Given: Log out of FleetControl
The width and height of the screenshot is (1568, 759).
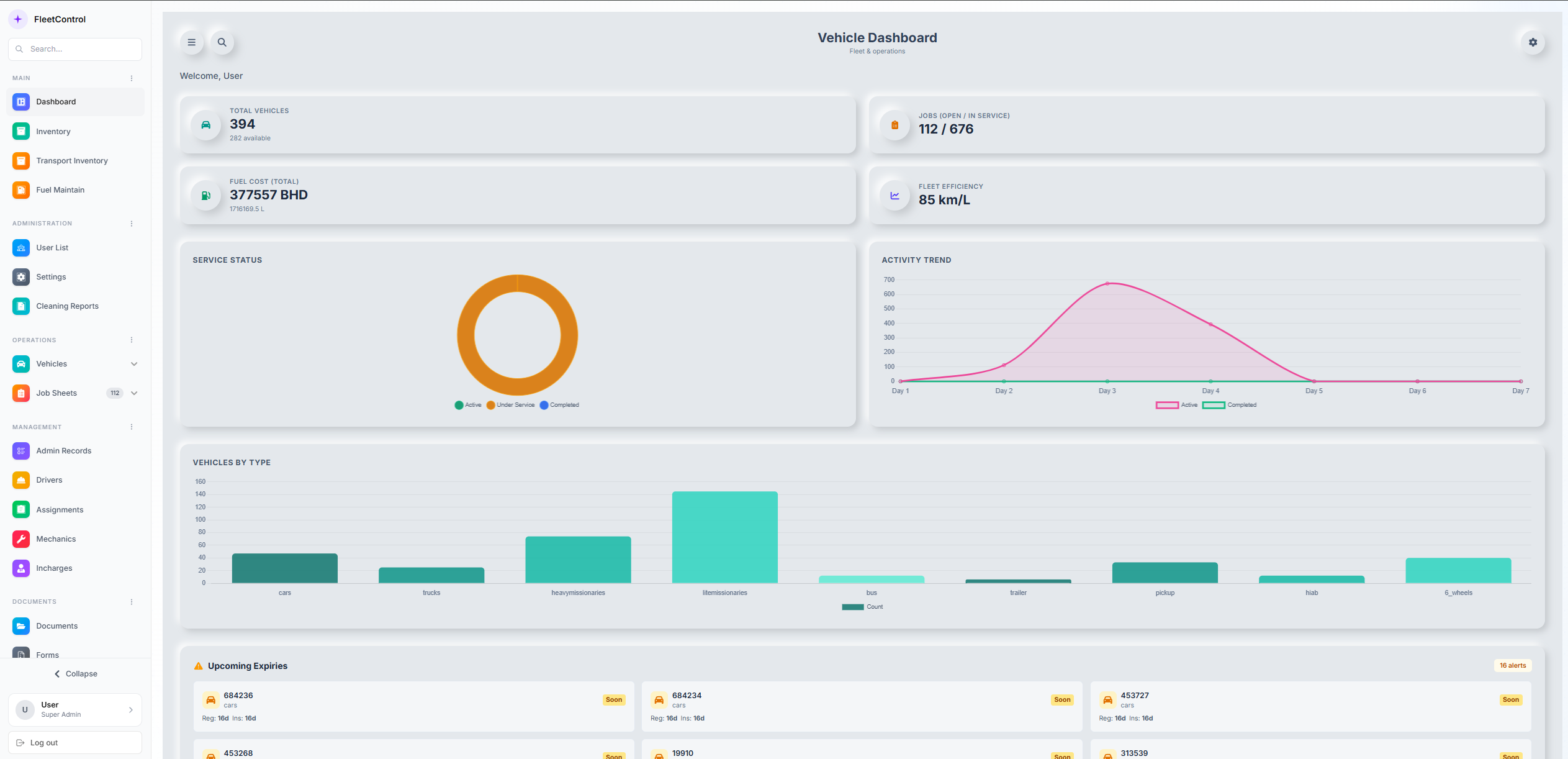Looking at the screenshot, I should coord(75,743).
